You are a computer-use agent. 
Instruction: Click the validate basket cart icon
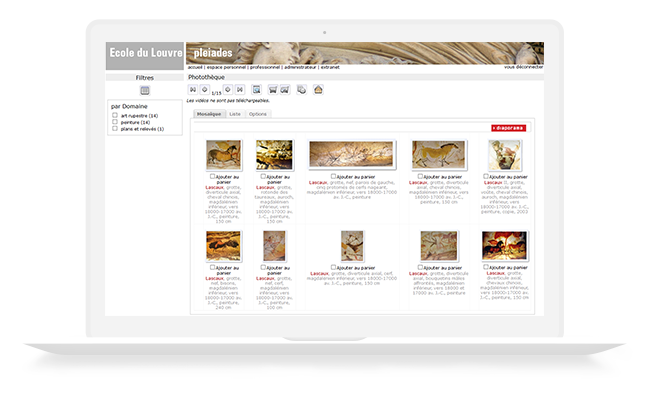coord(285,90)
